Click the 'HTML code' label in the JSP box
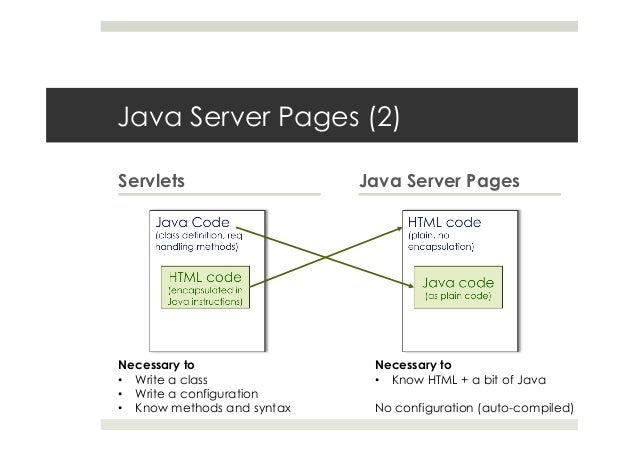The image size is (638, 451). pyautogui.click(x=444, y=222)
